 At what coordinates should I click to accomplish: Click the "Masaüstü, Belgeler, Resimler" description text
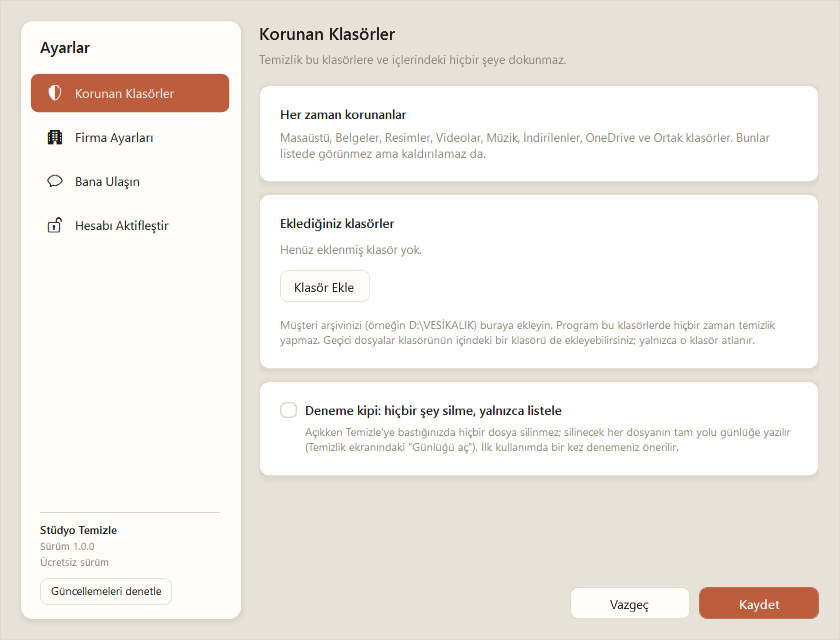click(x=525, y=146)
